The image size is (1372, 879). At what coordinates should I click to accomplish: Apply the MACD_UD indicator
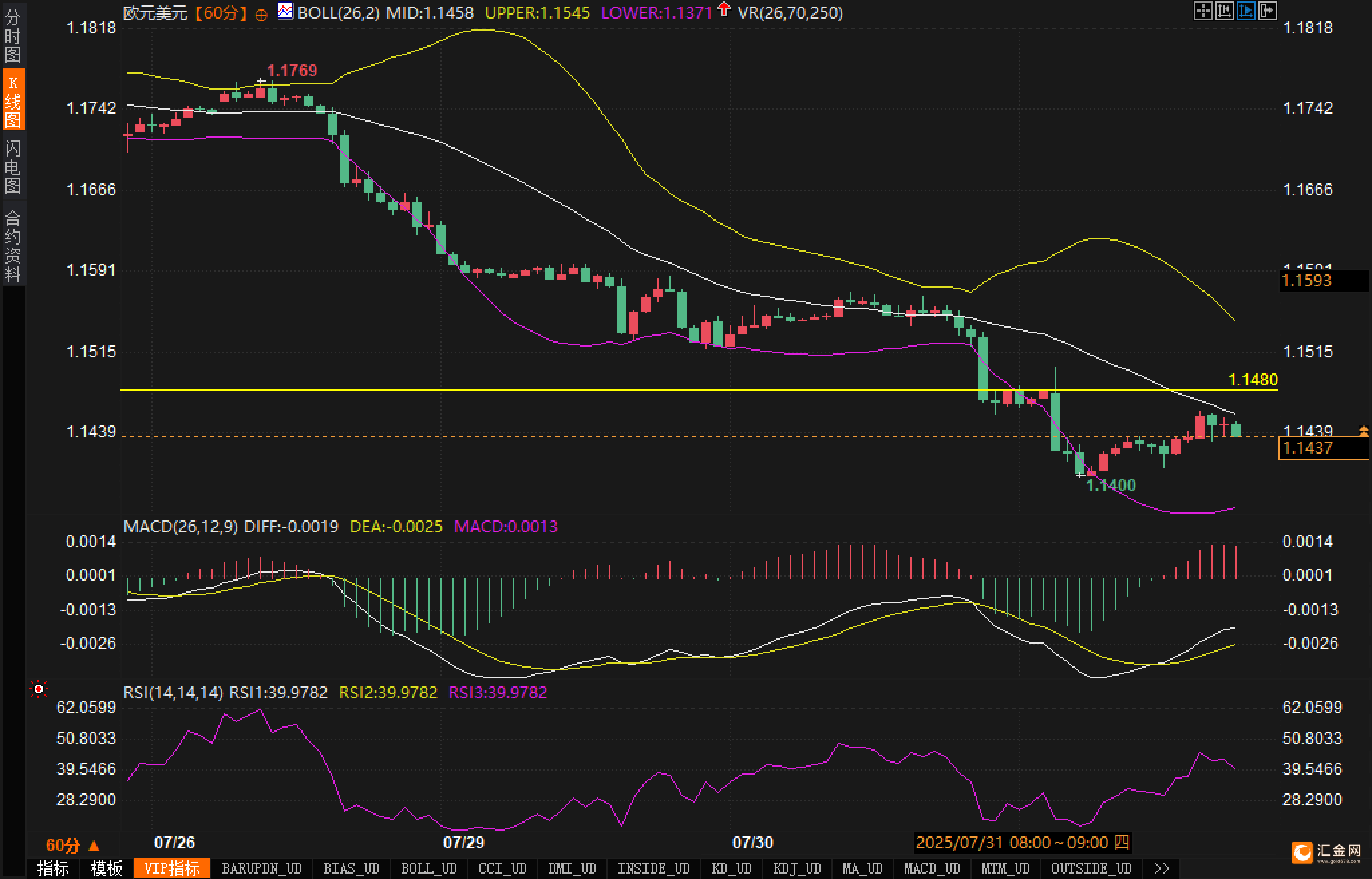pyautogui.click(x=932, y=868)
